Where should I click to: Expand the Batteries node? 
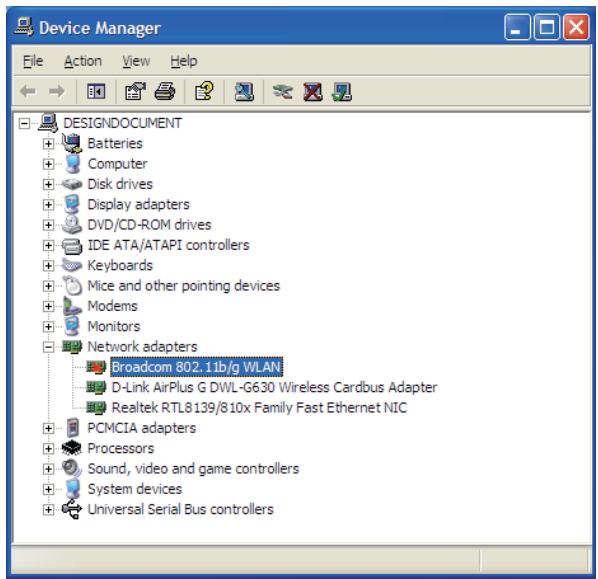(x=48, y=144)
